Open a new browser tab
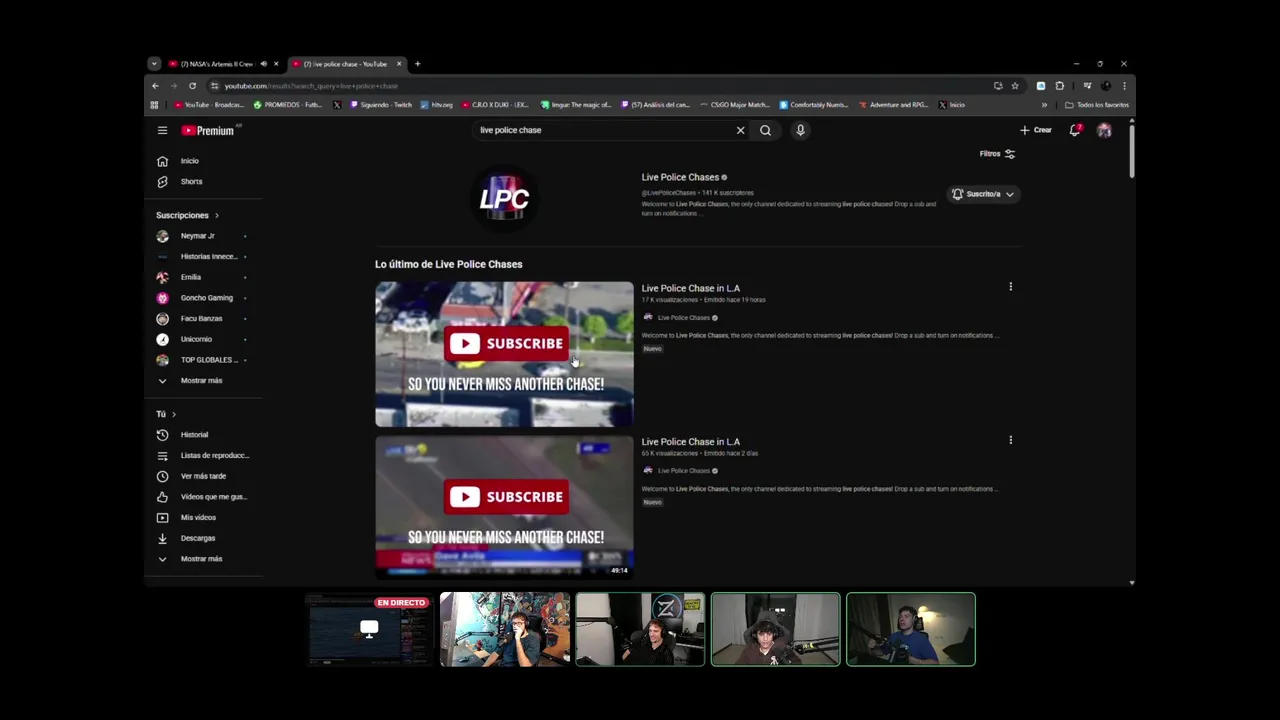 pos(417,64)
